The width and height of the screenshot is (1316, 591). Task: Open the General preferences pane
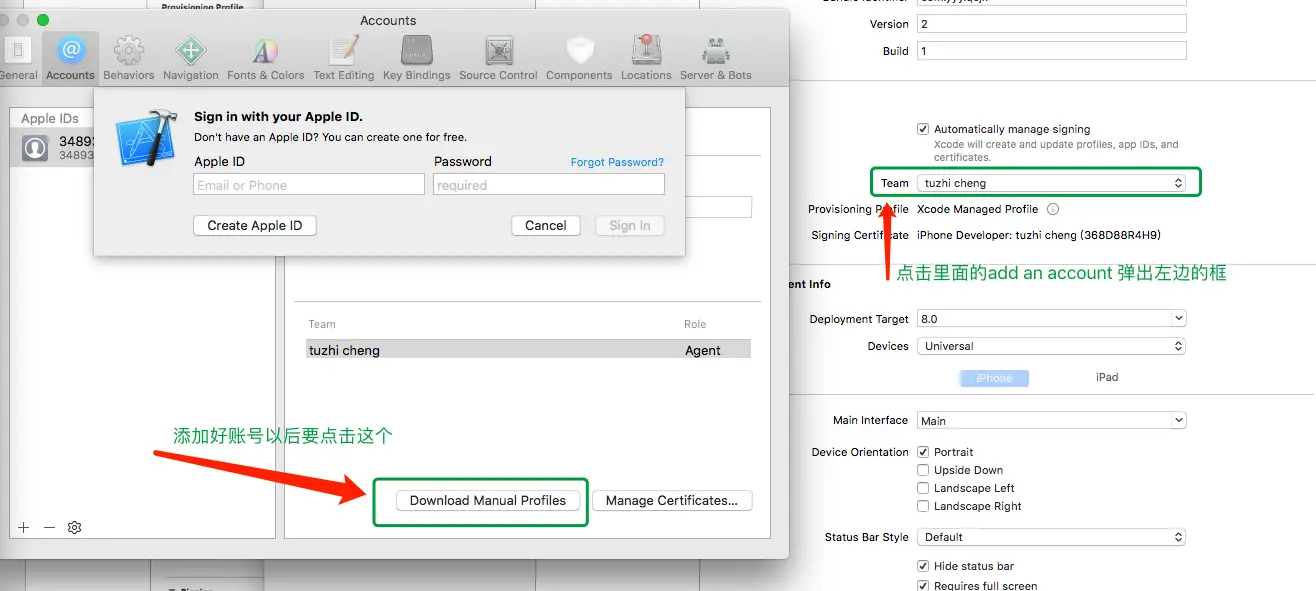tap(19, 57)
